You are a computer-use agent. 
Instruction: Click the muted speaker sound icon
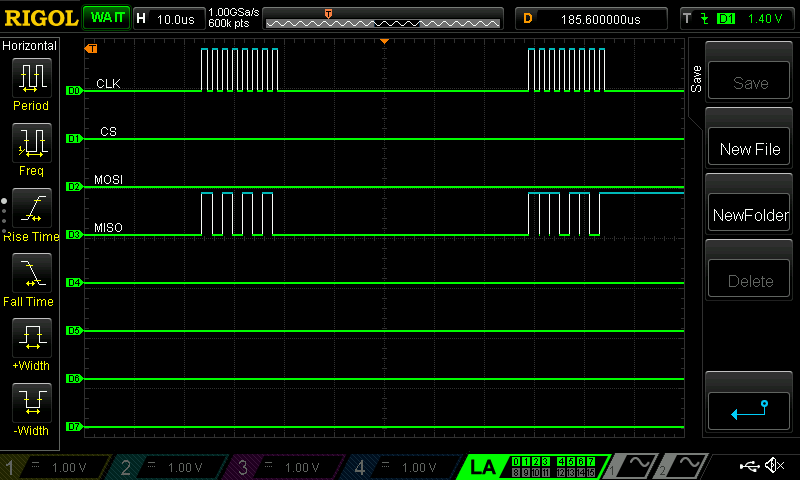tap(774, 465)
